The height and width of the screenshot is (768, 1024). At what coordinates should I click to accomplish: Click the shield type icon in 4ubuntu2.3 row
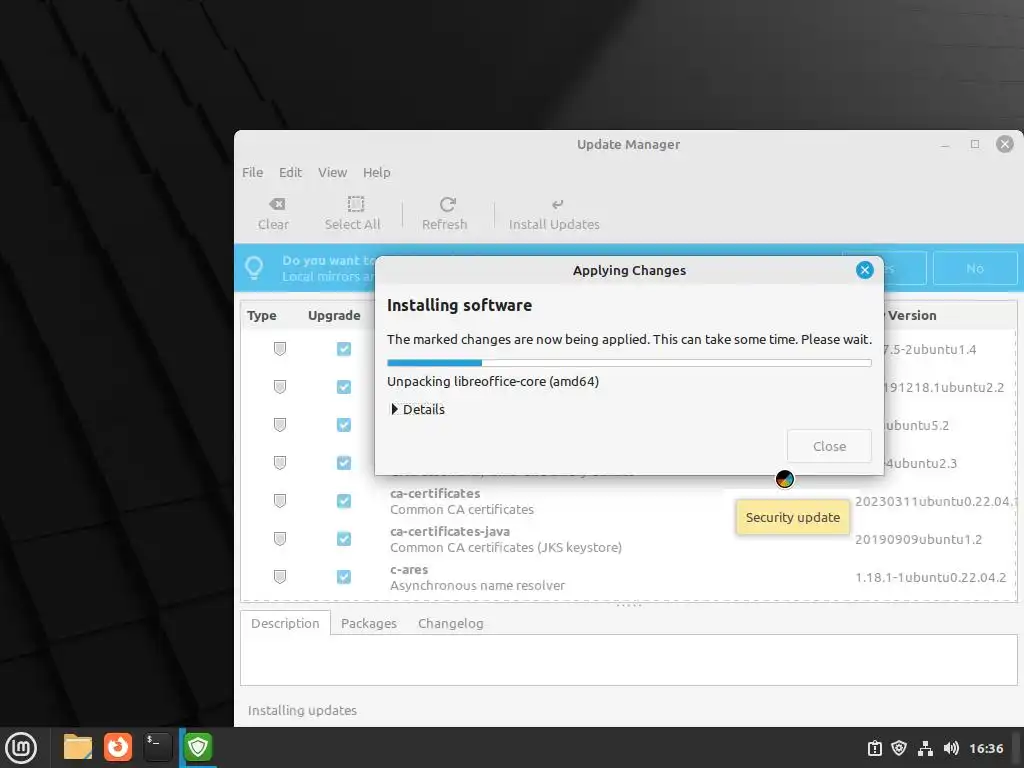pos(280,462)
